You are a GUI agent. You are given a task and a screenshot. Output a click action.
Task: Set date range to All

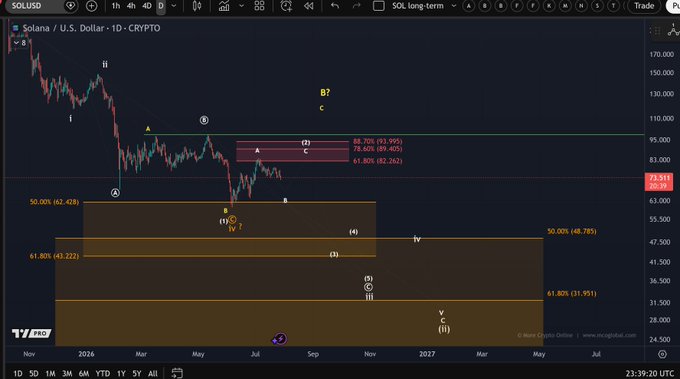pyautogui.click(x=153, y=373)
